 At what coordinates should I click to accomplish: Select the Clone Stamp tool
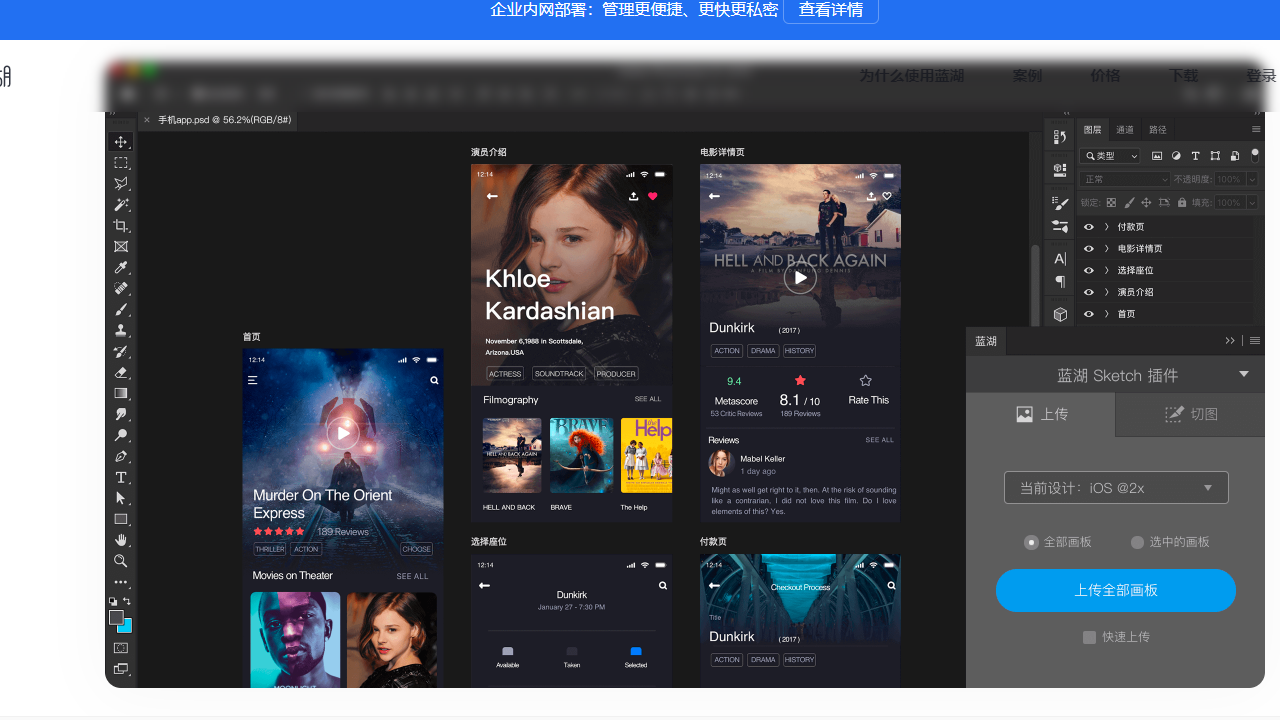pos(121,330)
